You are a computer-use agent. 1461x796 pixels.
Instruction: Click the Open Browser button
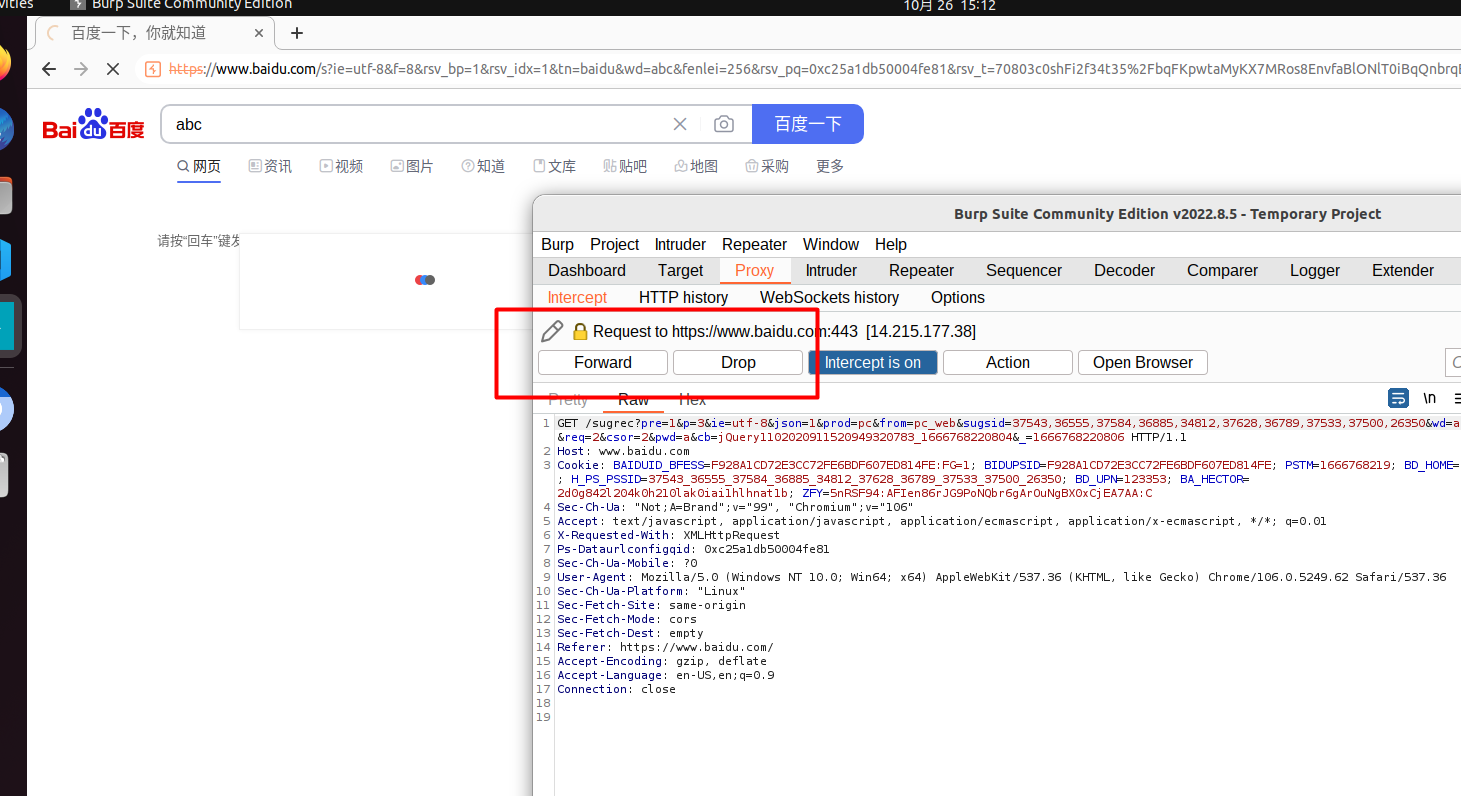pos(1143,362)
